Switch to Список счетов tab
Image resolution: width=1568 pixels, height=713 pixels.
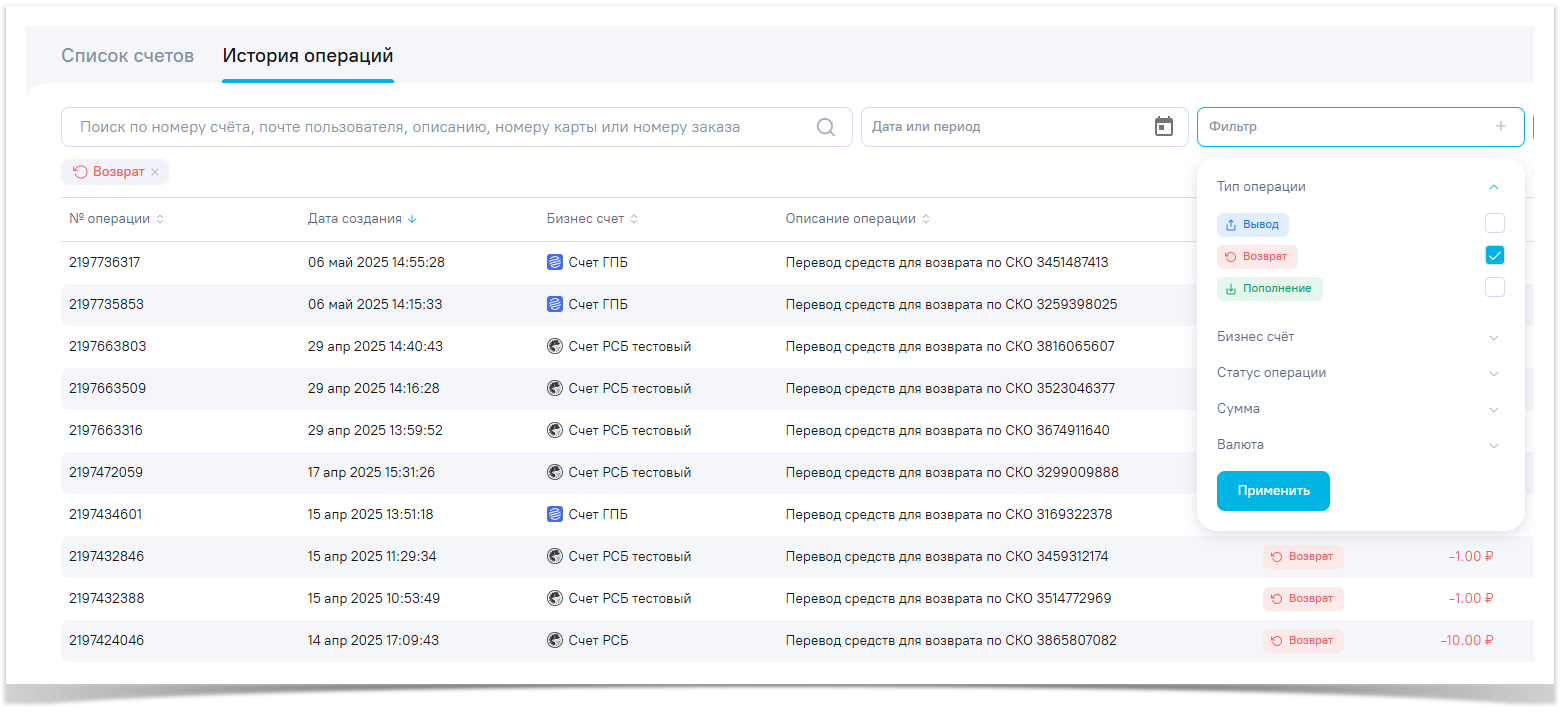(127, 56)
